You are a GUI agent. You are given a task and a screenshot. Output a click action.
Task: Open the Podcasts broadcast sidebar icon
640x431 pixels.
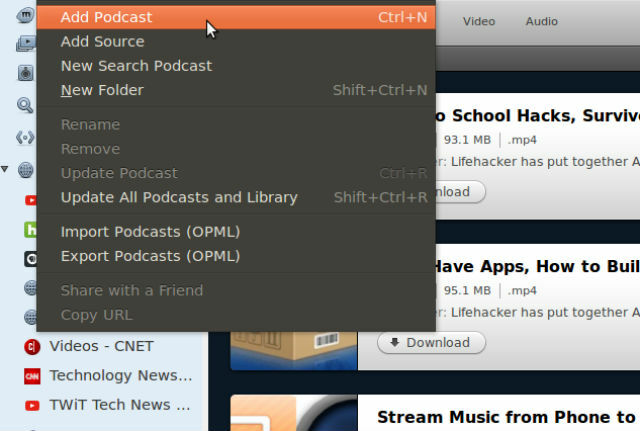(25, 138)
